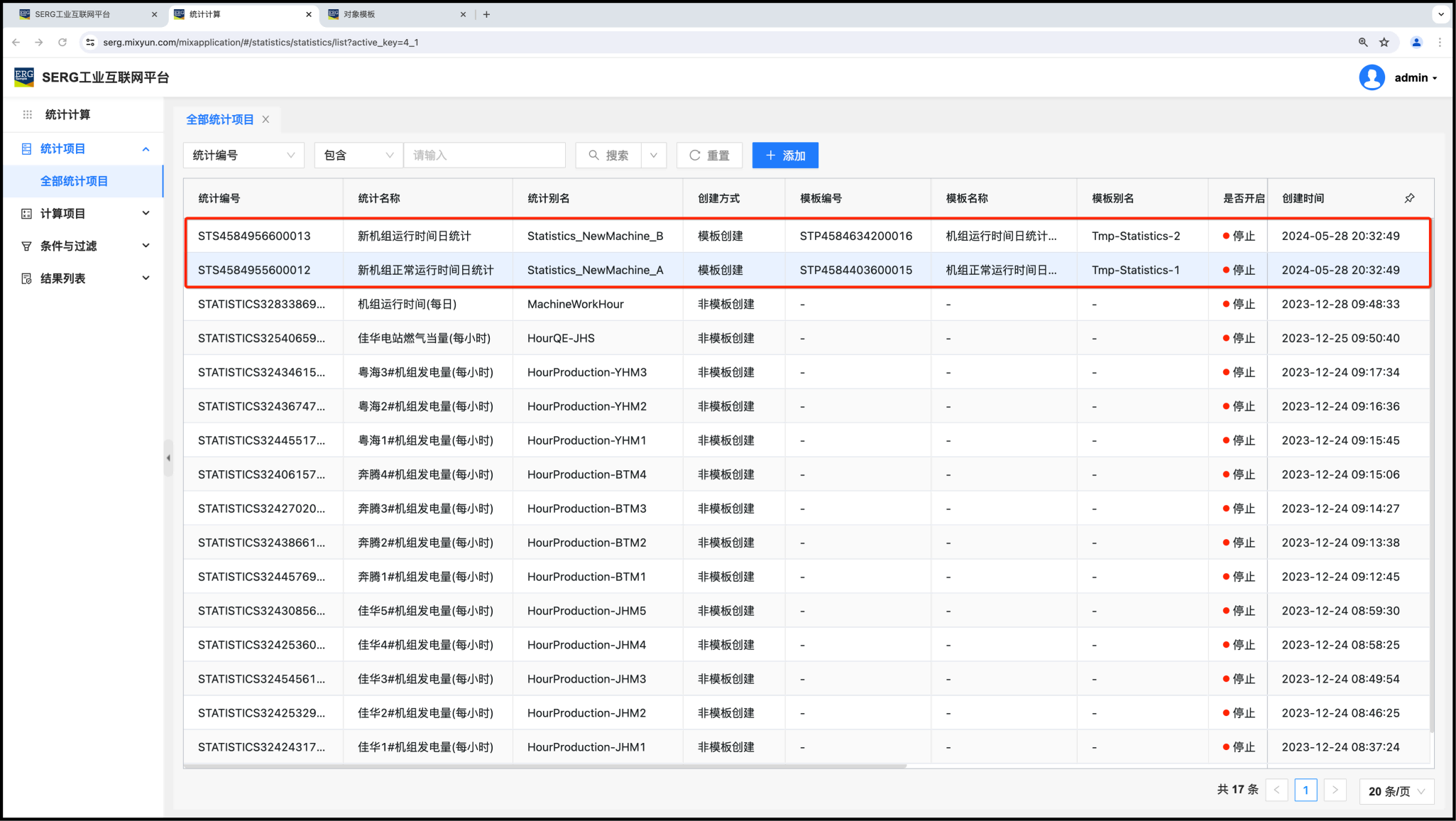Open the 包含 condition dropdown
The height and width of the screenshot is (821, 1456).
point(358,156)
